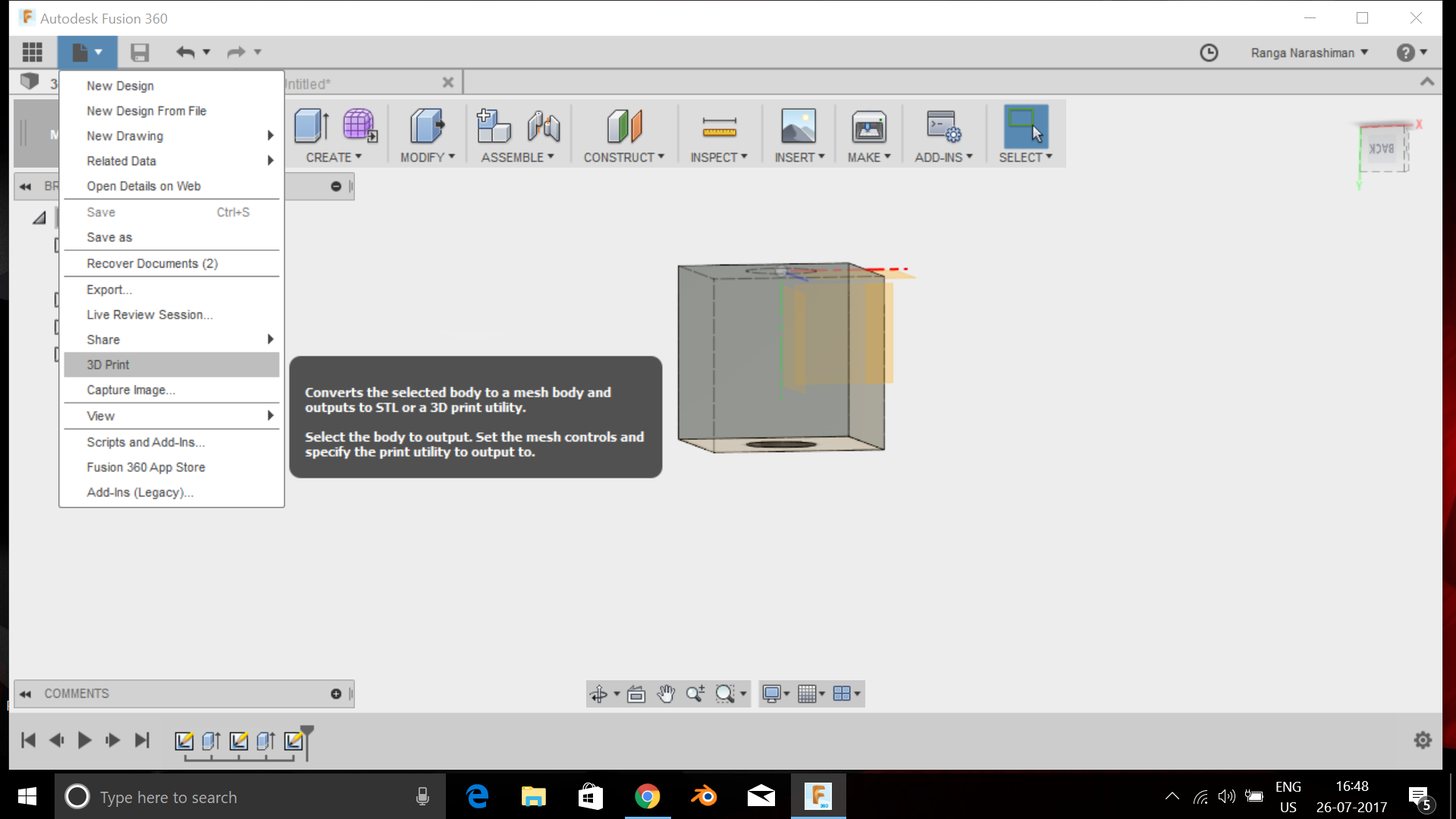Select 3D Print from the File menu
1456x819 pixels.
[107, 365]
